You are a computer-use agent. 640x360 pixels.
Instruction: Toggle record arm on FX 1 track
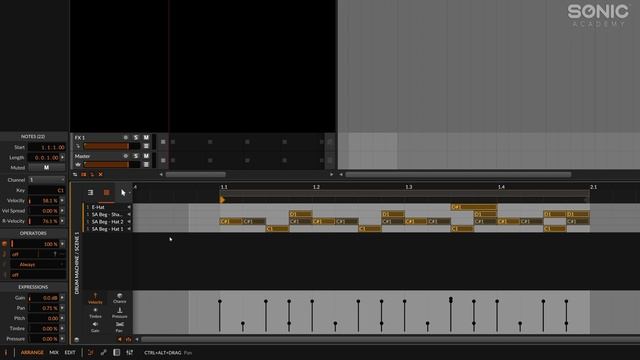pyautogui.click(x=126, y=138)
